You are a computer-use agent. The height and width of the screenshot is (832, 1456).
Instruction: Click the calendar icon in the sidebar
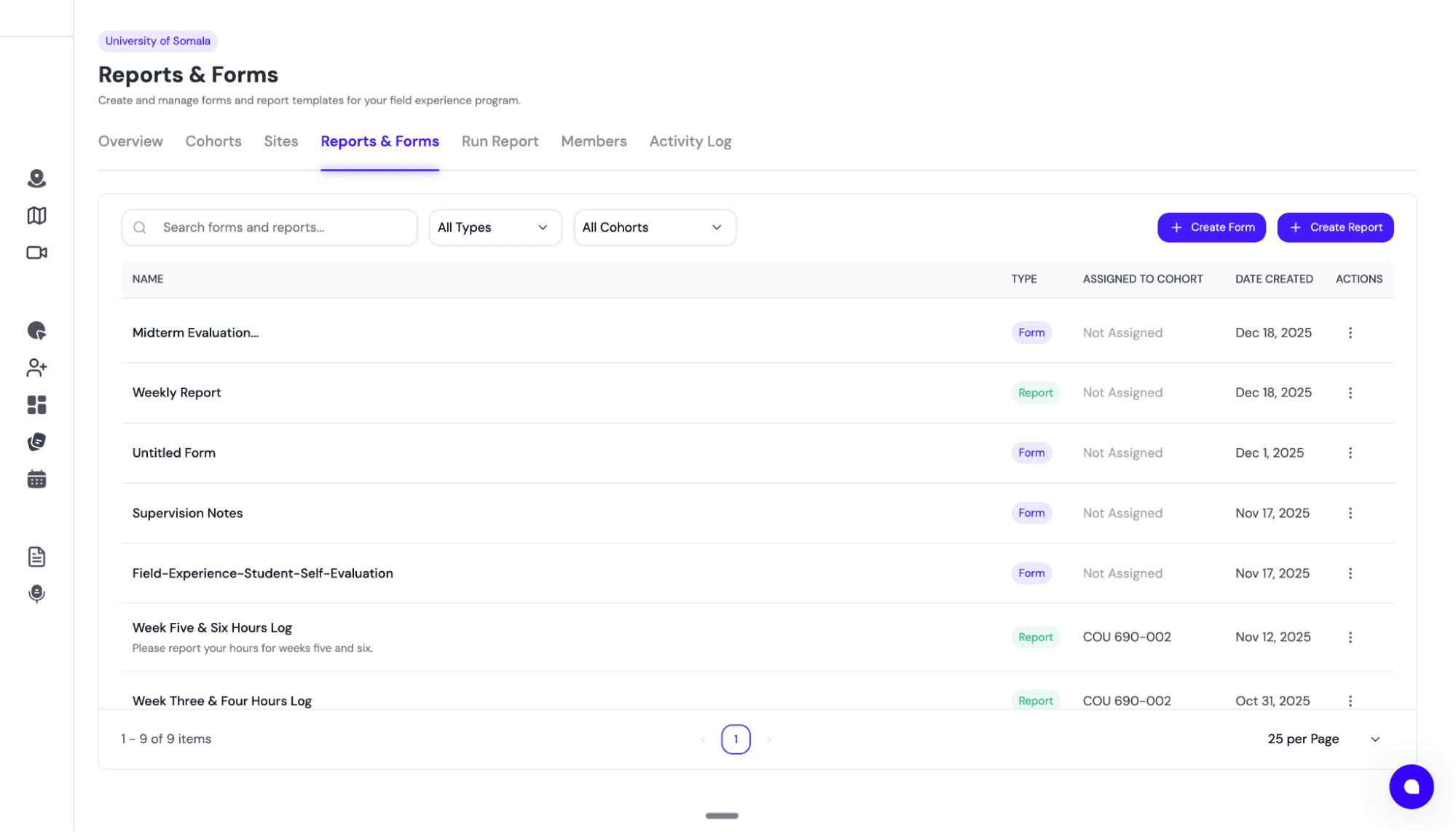[36, 479]
